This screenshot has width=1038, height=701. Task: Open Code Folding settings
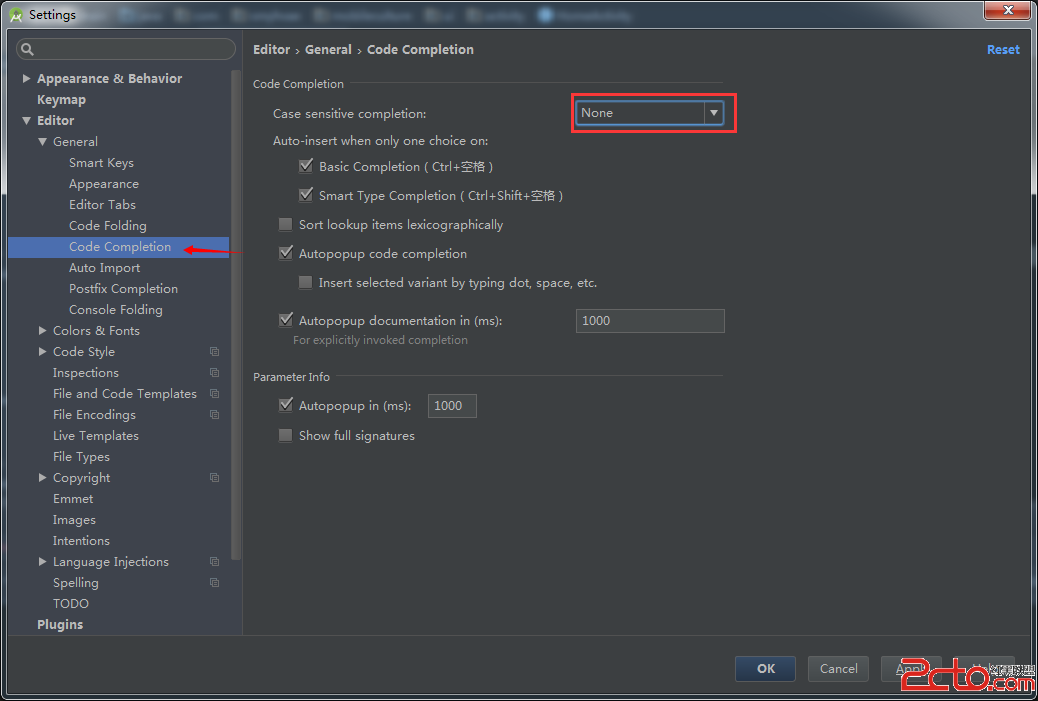click(x=108, y=226)
